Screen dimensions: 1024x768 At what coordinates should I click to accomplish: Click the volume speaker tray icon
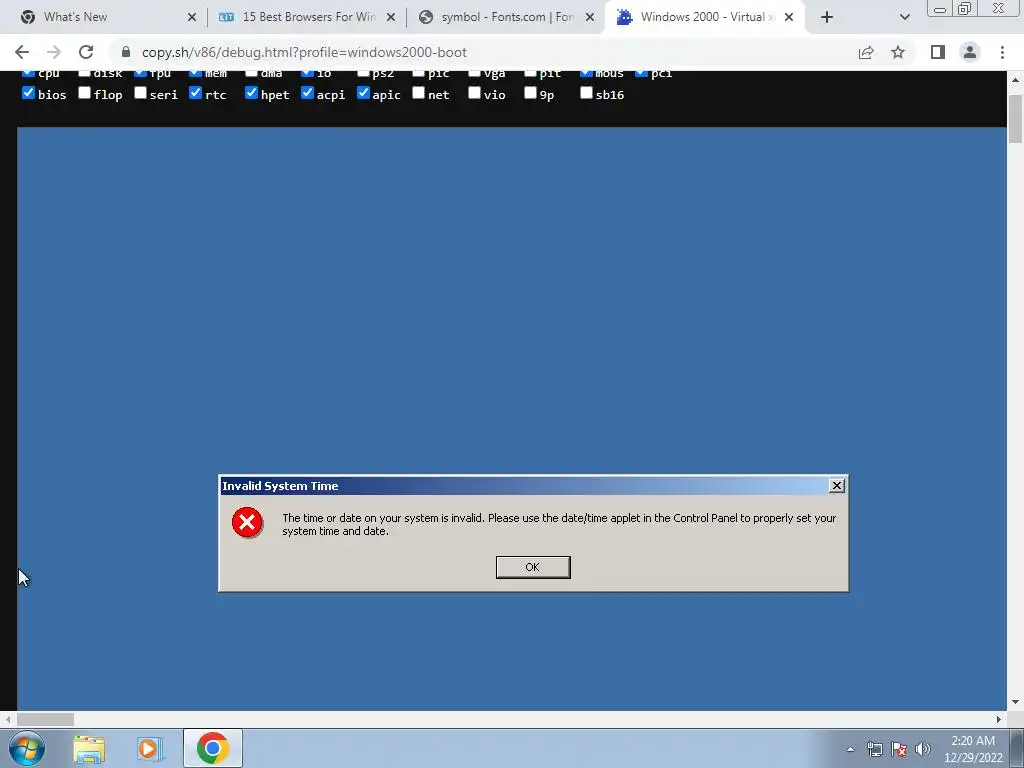tap(922, 749)
